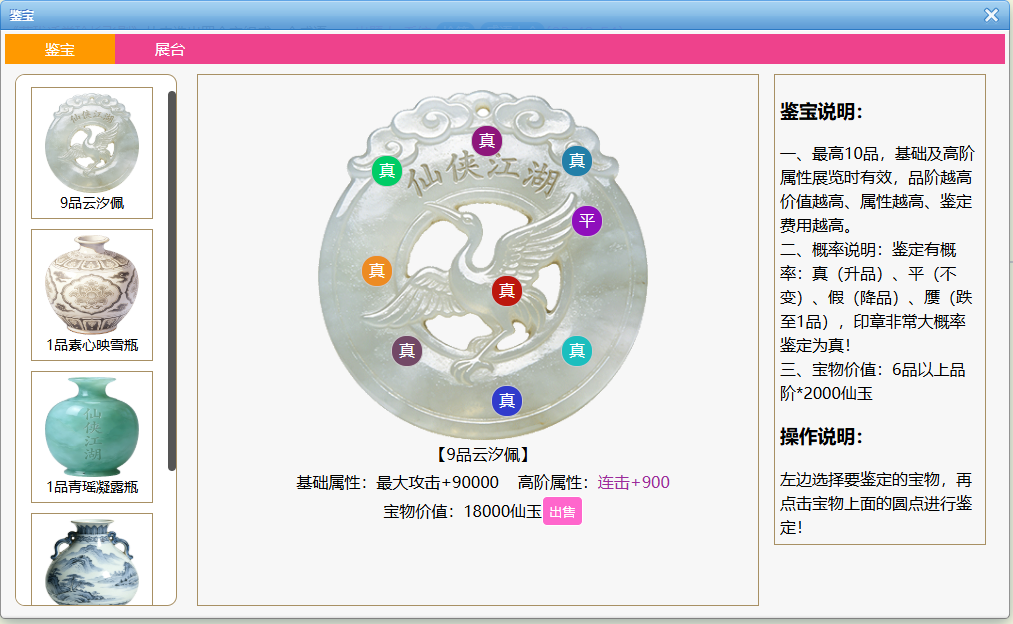Click the green 真 appraisal dot
This screenshot has height=624, width=1013.
tap(387, 171)
